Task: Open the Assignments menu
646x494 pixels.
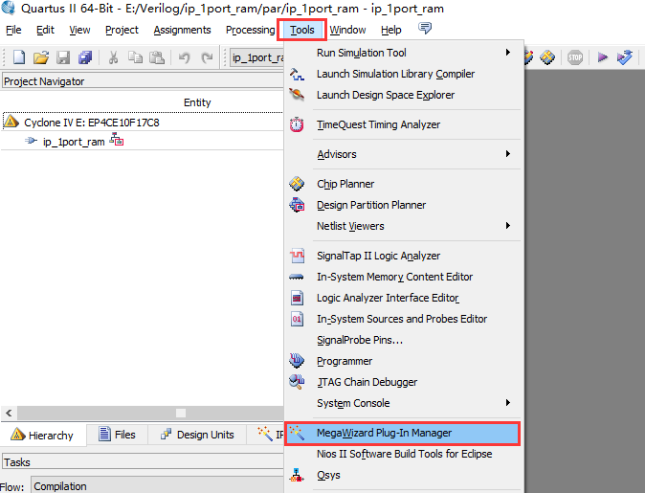Action: 182,30
